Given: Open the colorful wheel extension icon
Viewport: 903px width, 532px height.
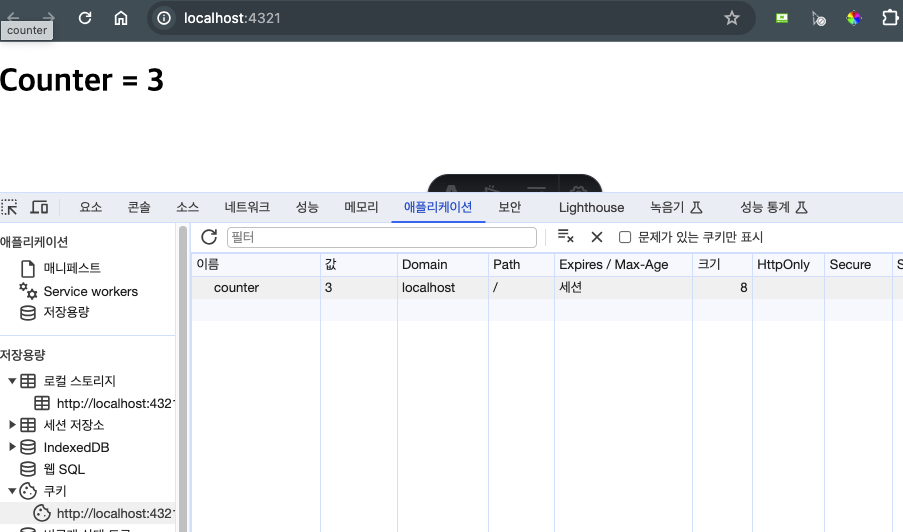Looking at the screenshot, I should [x=854, y=18].
